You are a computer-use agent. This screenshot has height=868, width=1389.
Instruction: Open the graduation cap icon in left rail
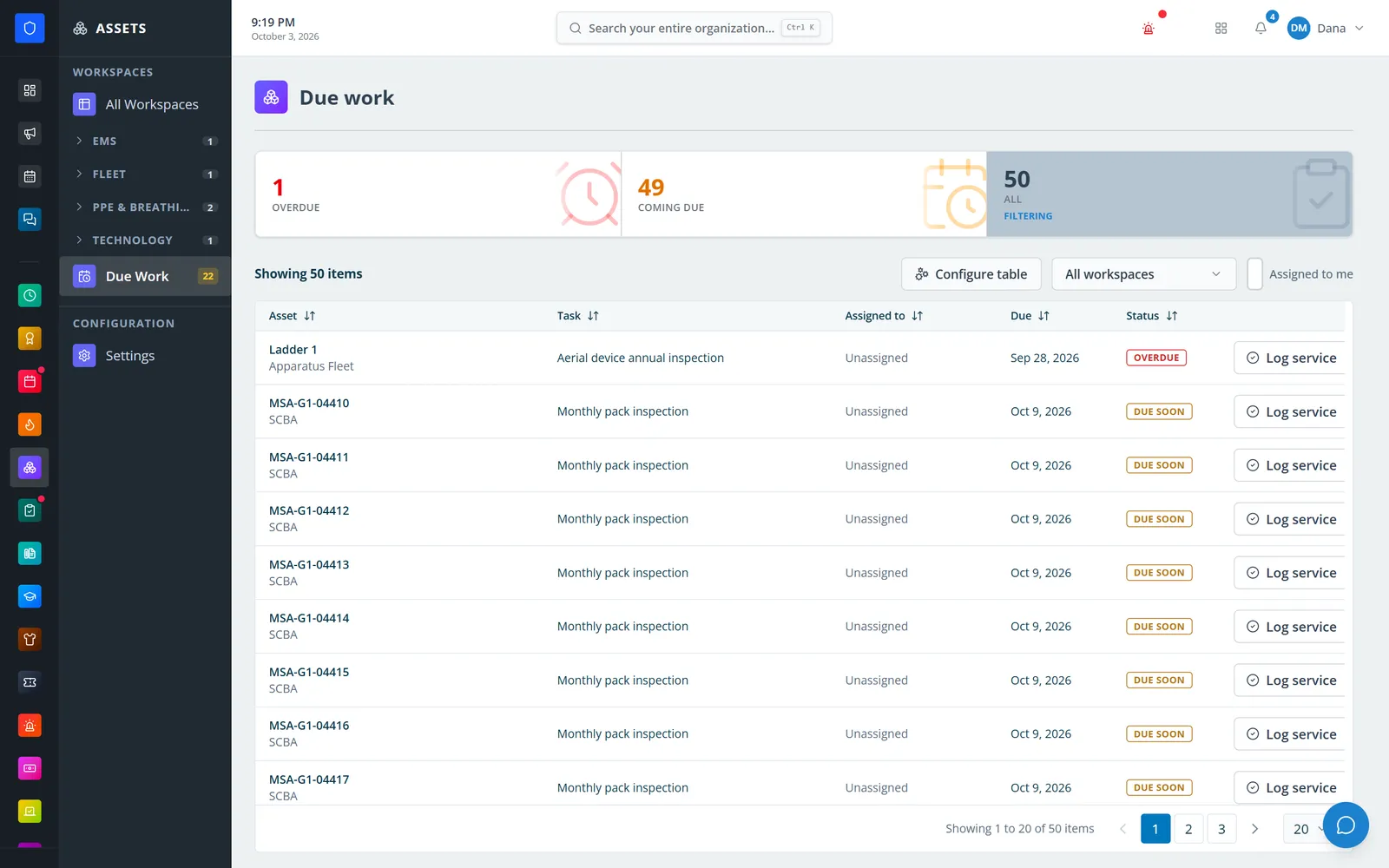tap(30, 596)
